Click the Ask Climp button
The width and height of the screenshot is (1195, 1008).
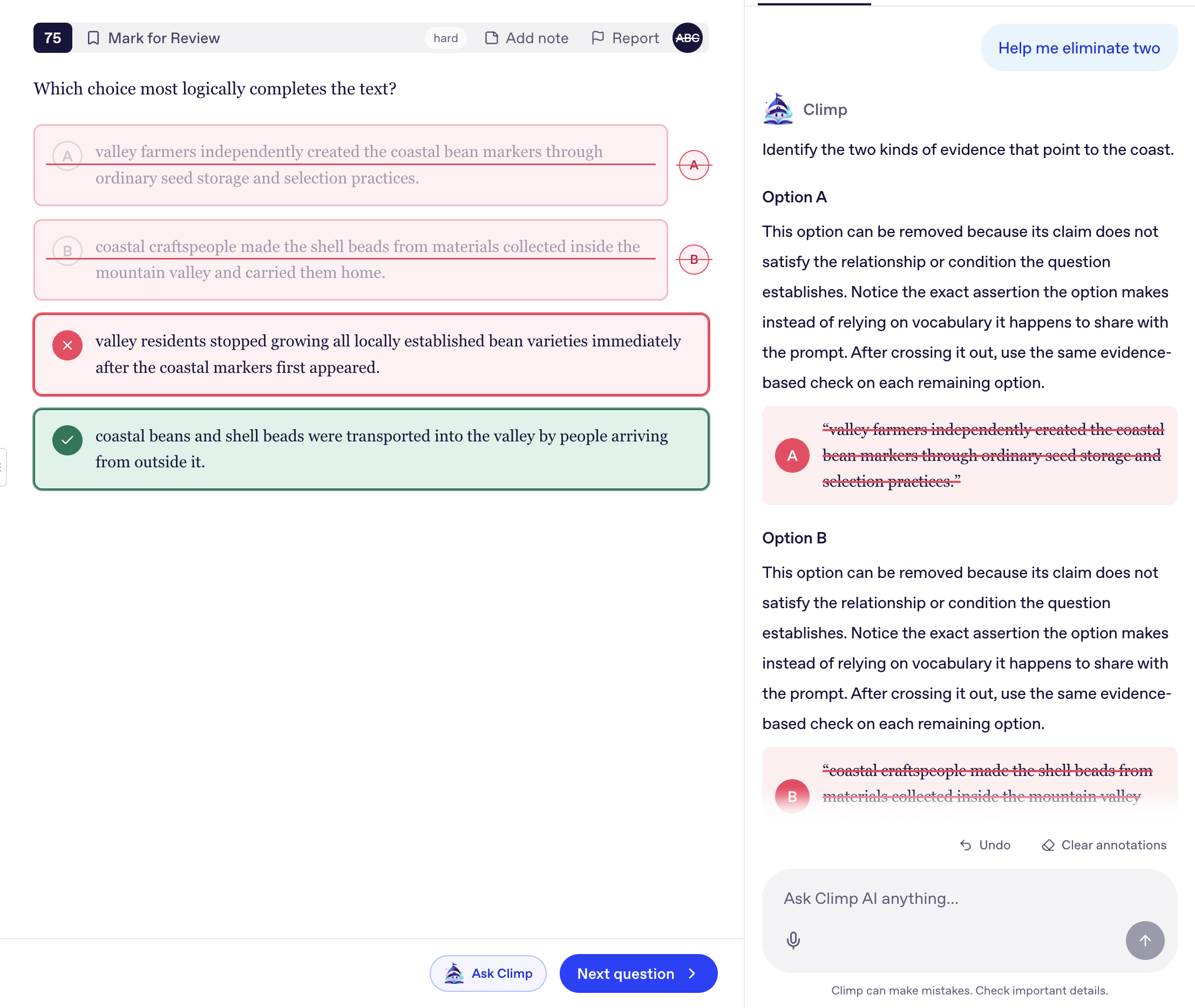click(487, 973)
